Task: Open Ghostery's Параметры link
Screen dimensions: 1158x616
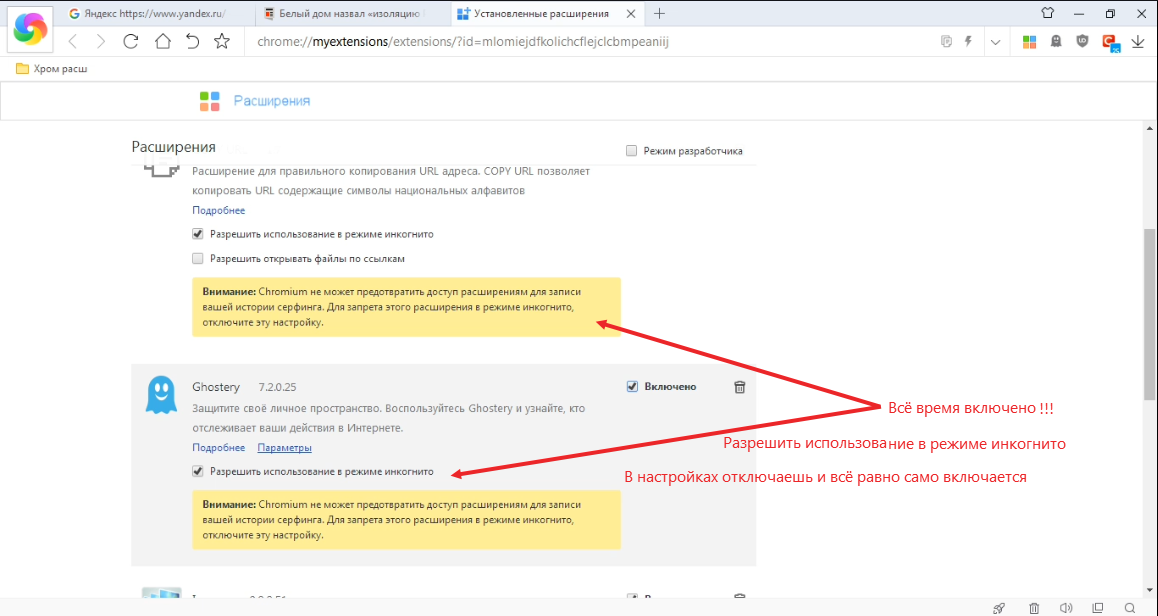Action: pyautogui.click(x=284, y=447)
